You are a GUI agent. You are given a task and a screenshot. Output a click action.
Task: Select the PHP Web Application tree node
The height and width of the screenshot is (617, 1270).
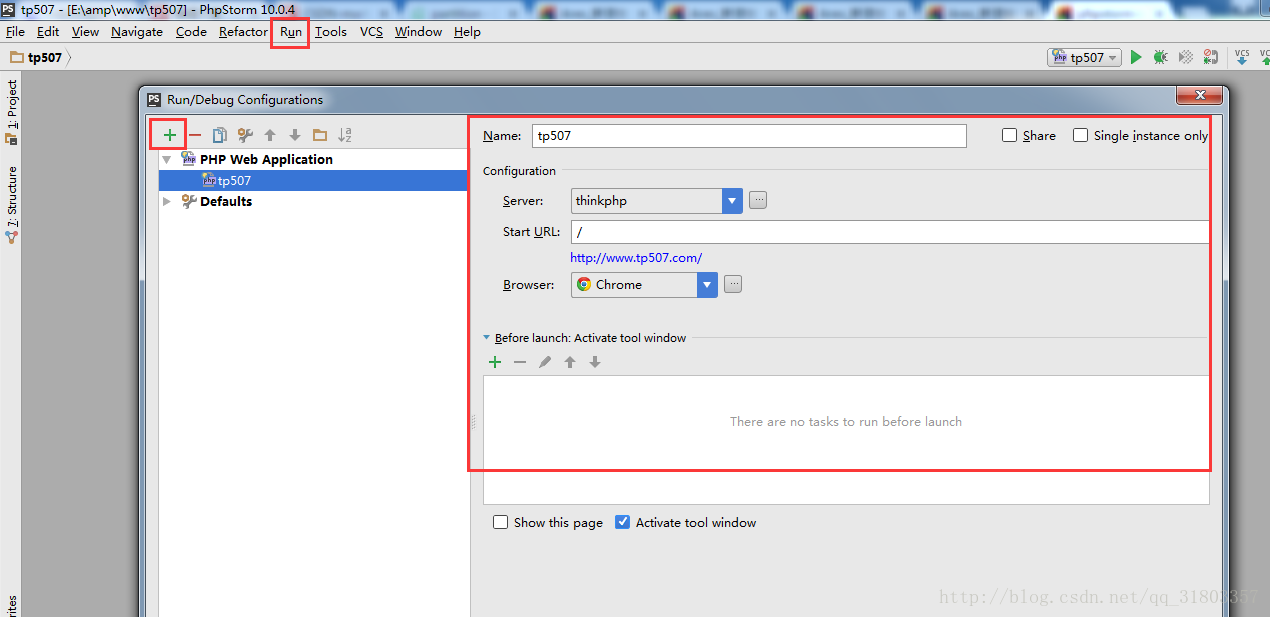coord(266,159)
